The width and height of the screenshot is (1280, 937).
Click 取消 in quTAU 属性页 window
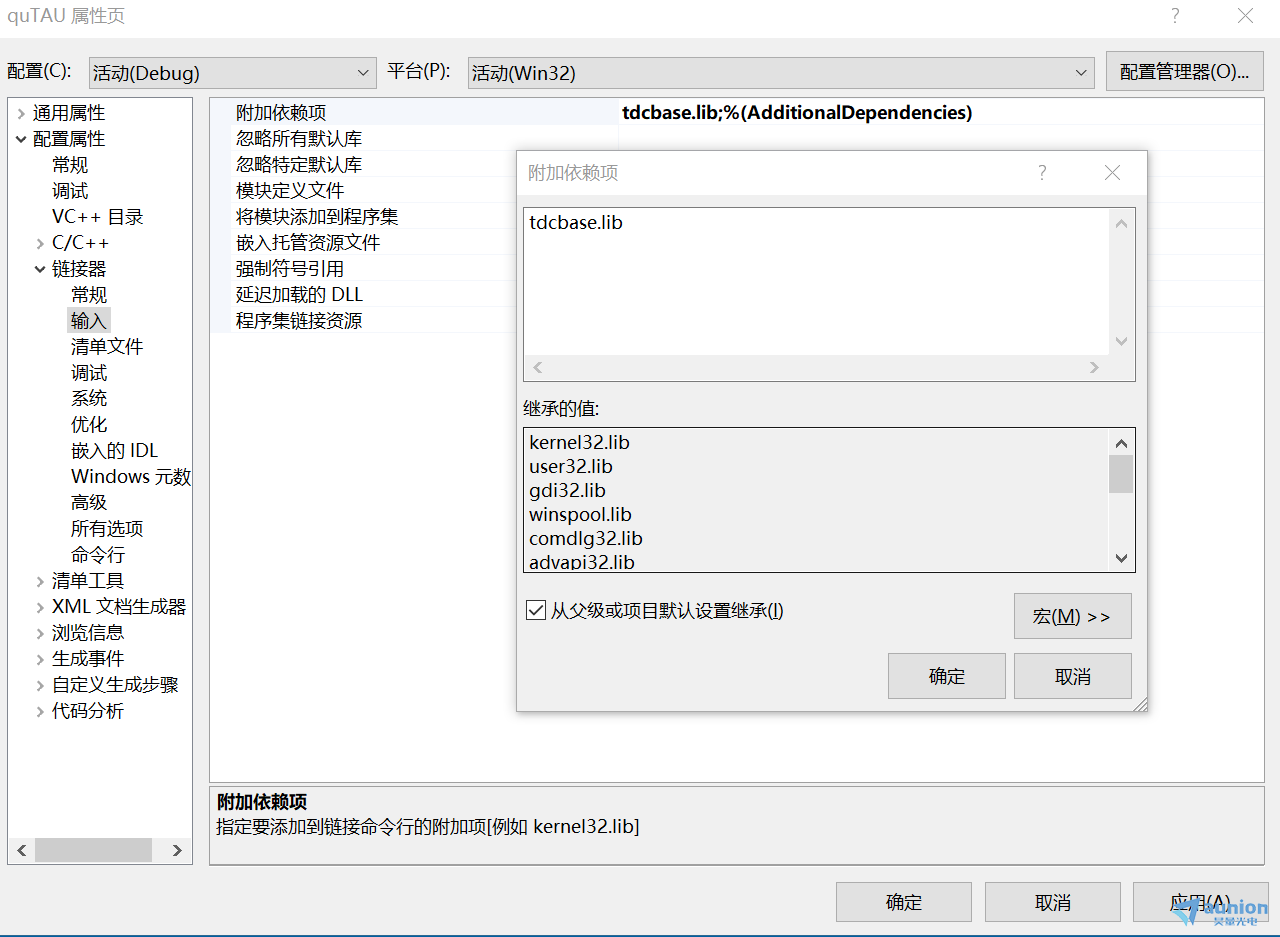(1052, 902)
